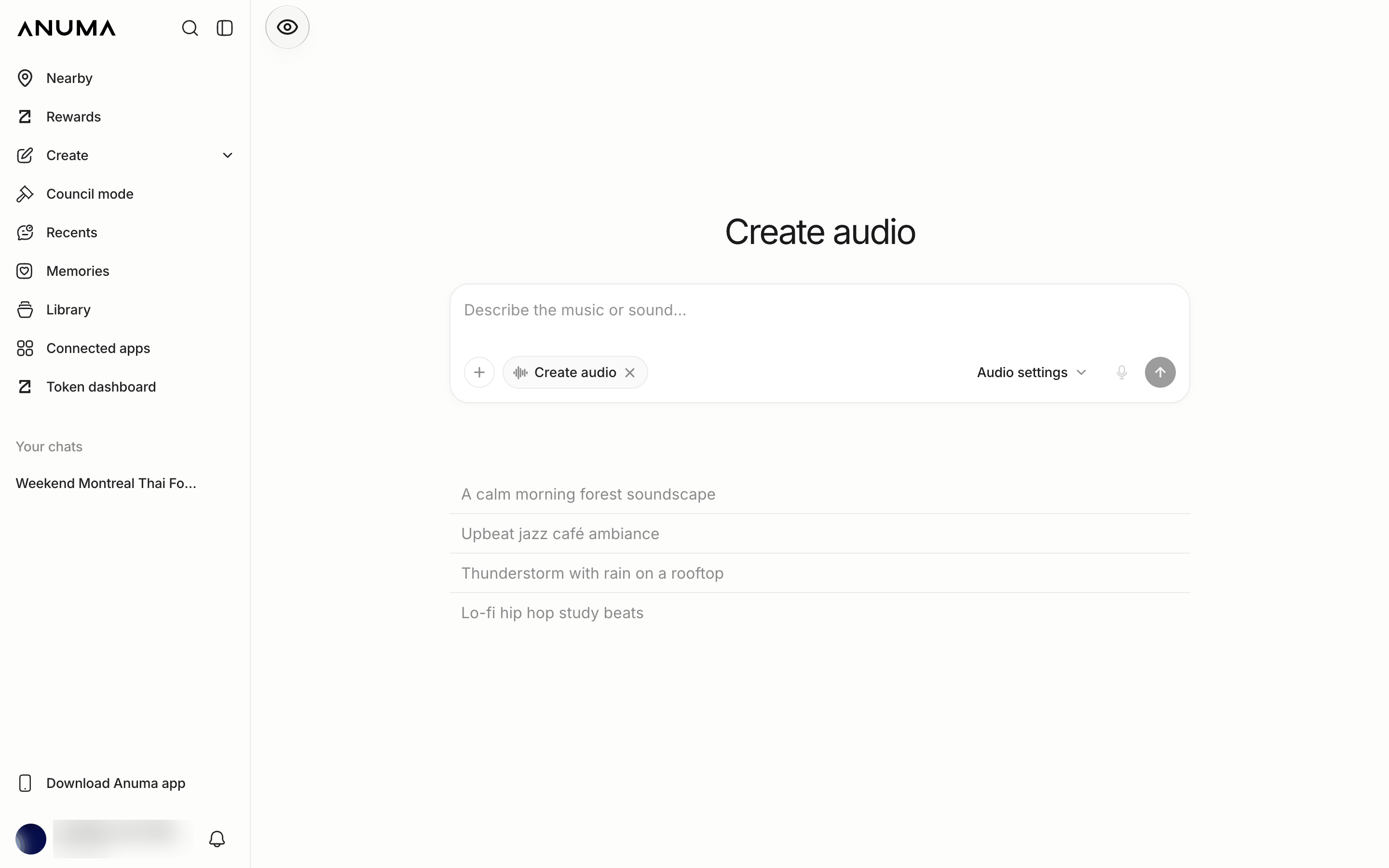Click the Rewards icon
The height and width of the screenshot is (868, 1389).
point(25,117)
